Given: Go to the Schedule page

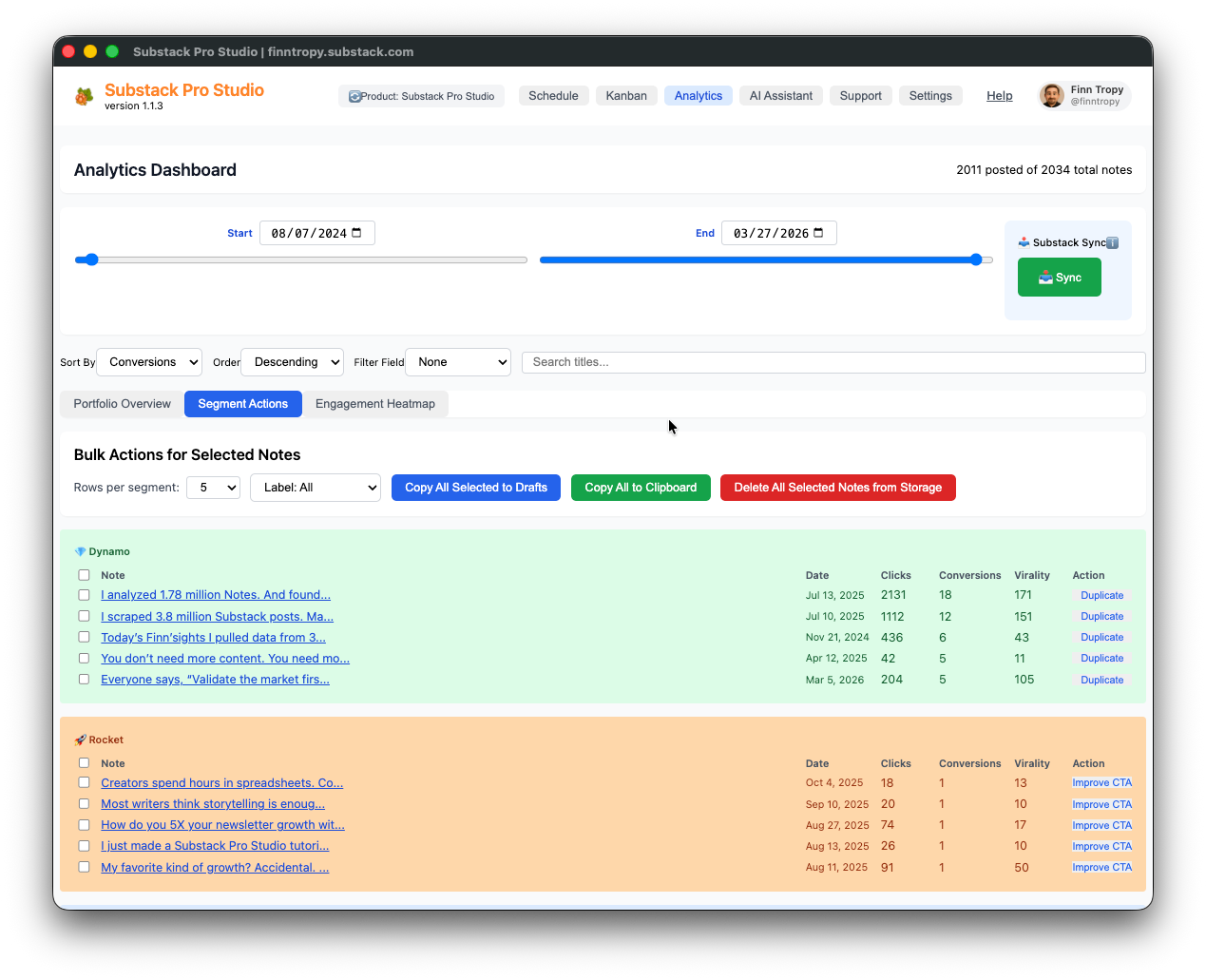Looking at the screenshot, I should point(553,96).
